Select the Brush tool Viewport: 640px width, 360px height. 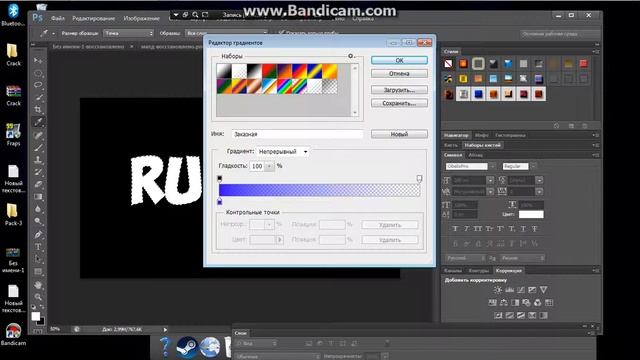(x=38, y=147)
